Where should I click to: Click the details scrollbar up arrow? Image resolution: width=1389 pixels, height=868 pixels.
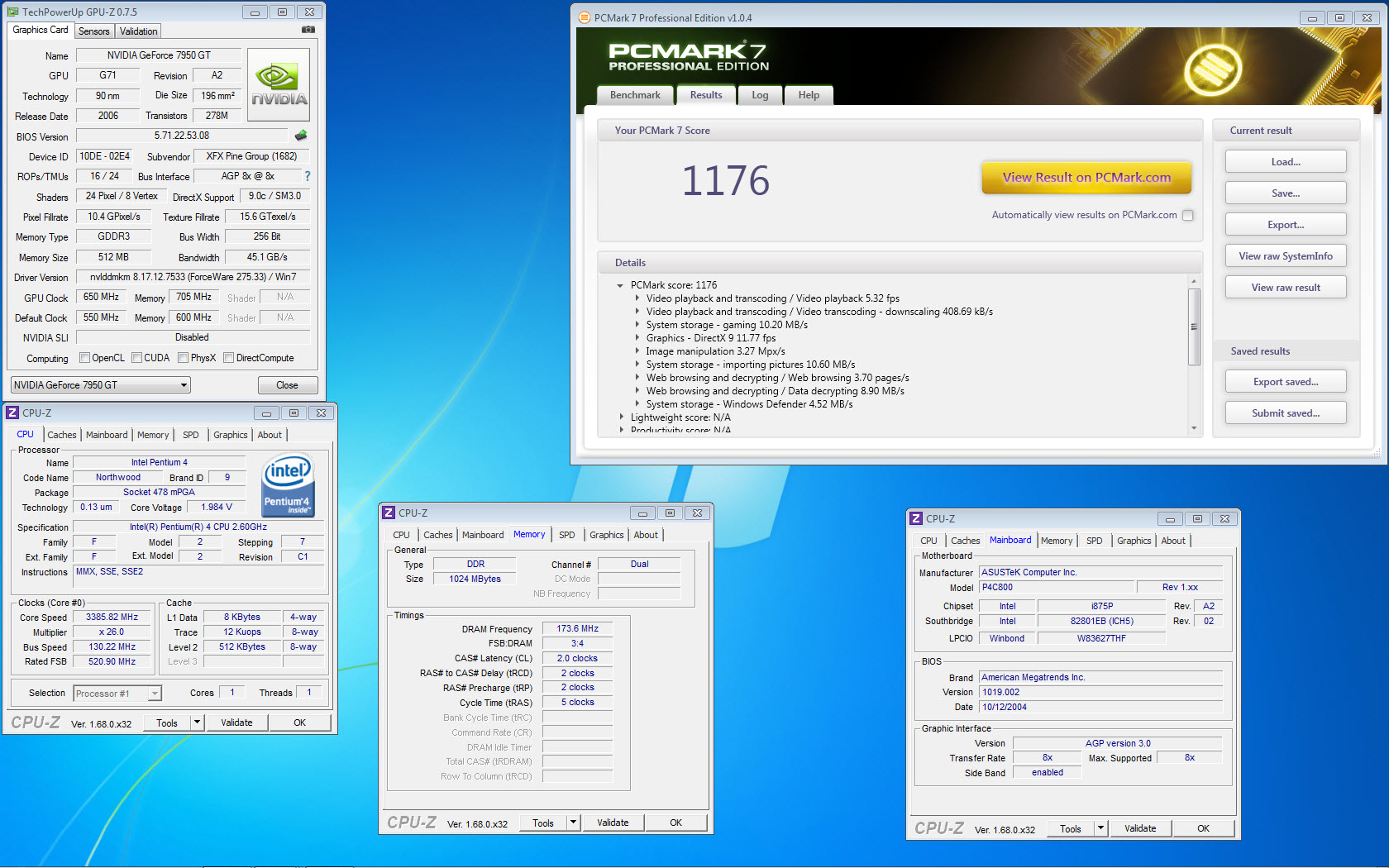click(1194, 282)
